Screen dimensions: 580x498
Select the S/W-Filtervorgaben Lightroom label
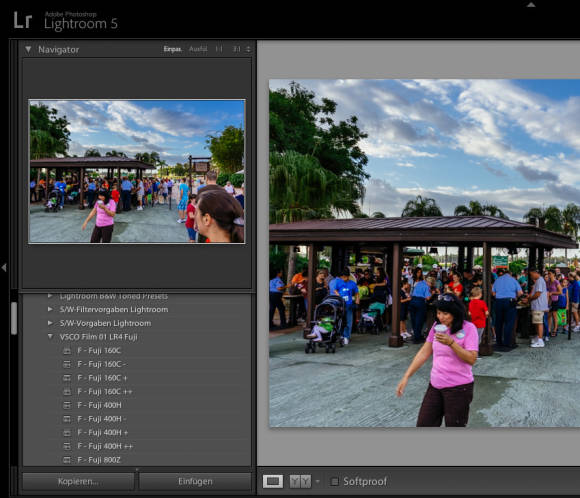114,310
